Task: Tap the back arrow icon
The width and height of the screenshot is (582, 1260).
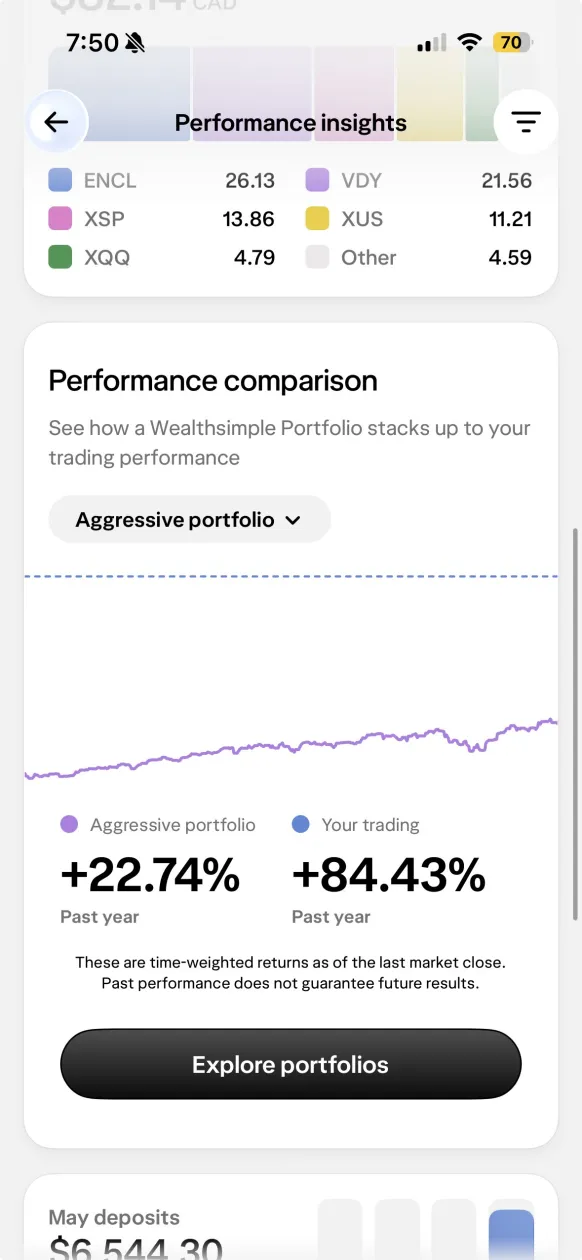Action: tap(56, 122)
